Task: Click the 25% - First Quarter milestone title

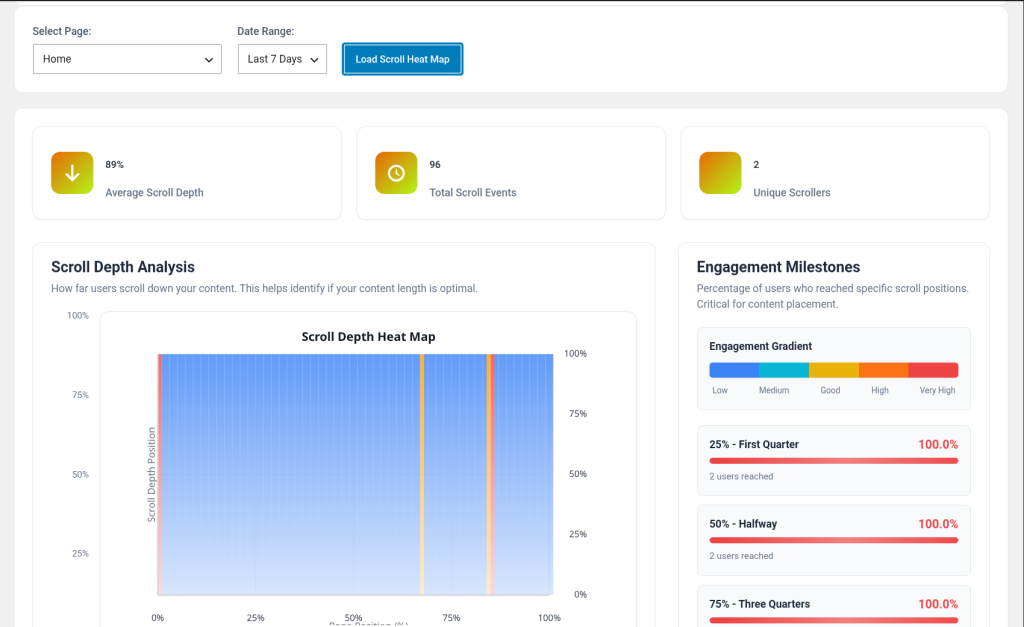Action: (754, 444)
